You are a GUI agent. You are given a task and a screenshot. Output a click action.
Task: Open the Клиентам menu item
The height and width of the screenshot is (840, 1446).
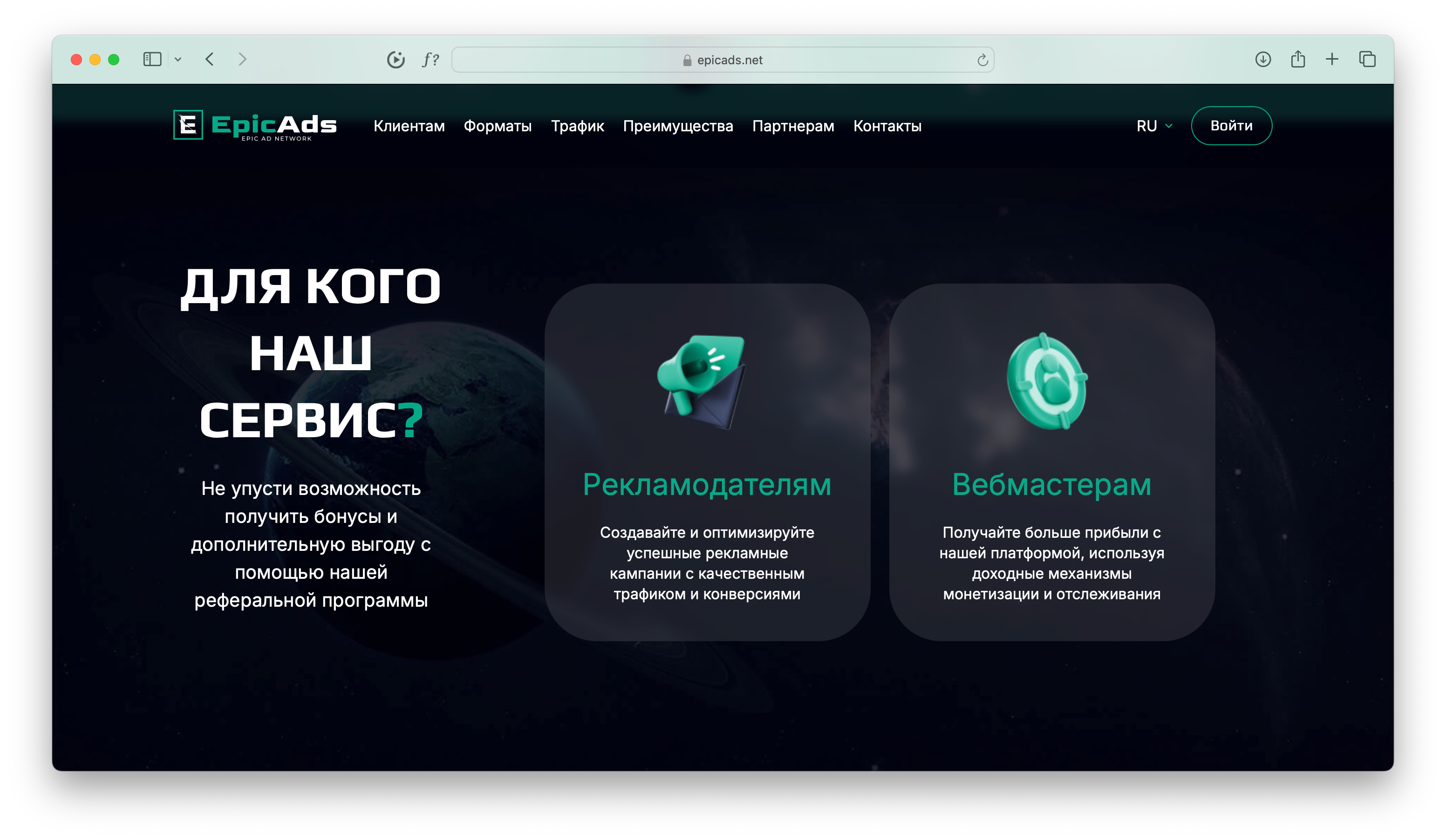pyautogui.click(x=409, y=126)
